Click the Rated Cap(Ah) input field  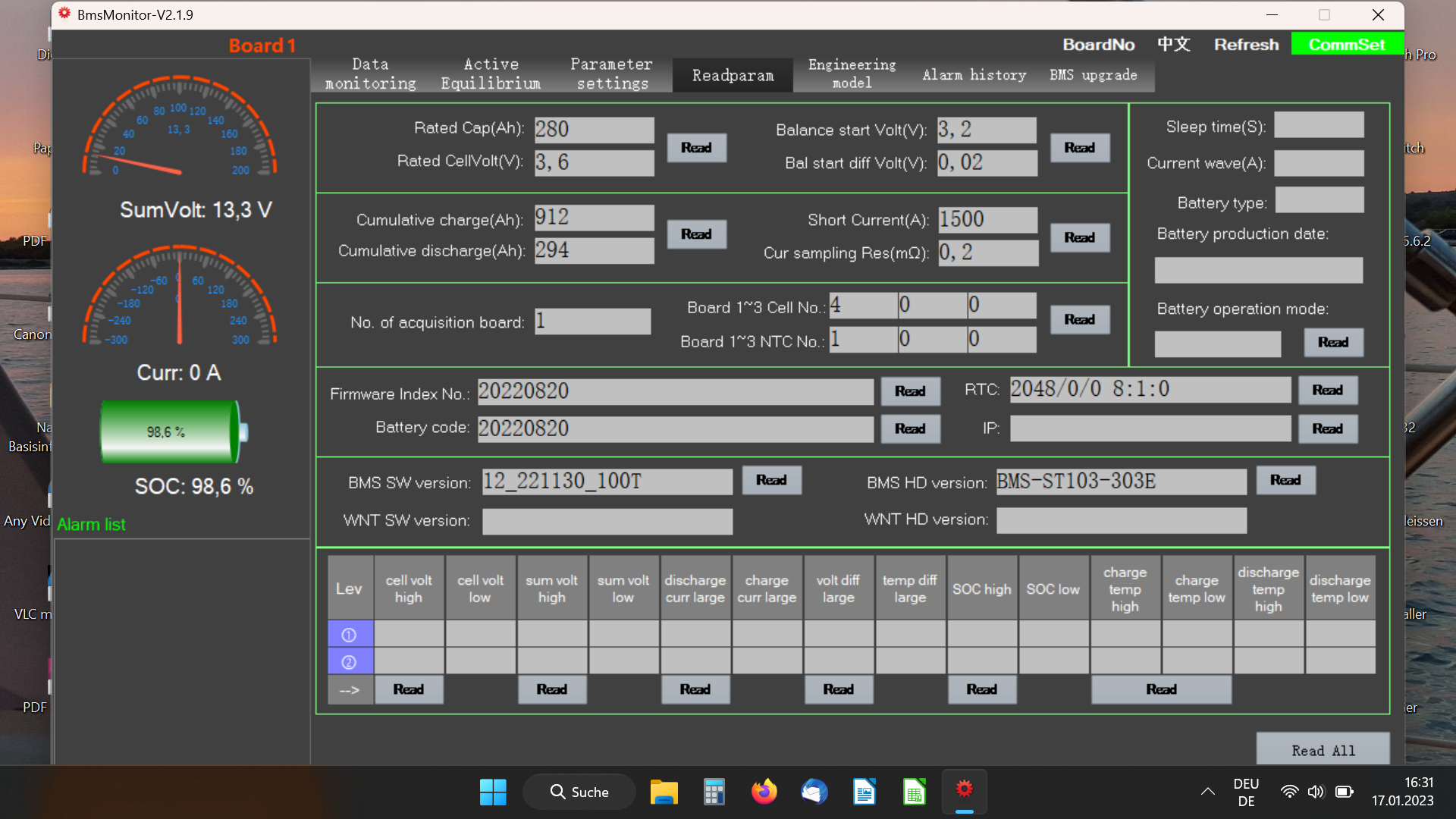594,130
